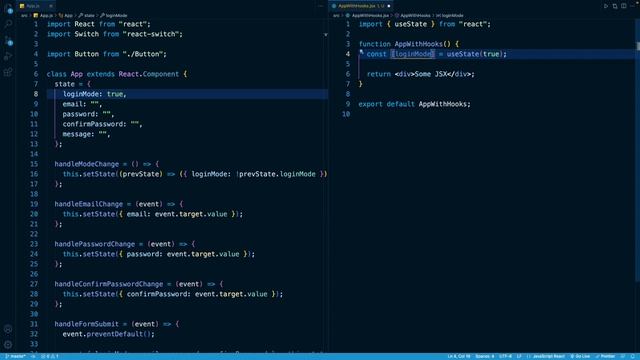Open problems errors and warnings count
The width and height of the screenshot is (640, 360).
tap(50, 356)
